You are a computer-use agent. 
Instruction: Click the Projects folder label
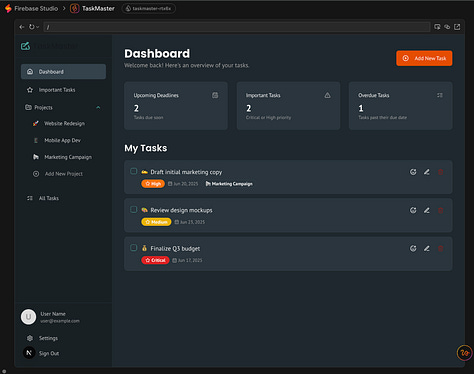pos(43,107)
